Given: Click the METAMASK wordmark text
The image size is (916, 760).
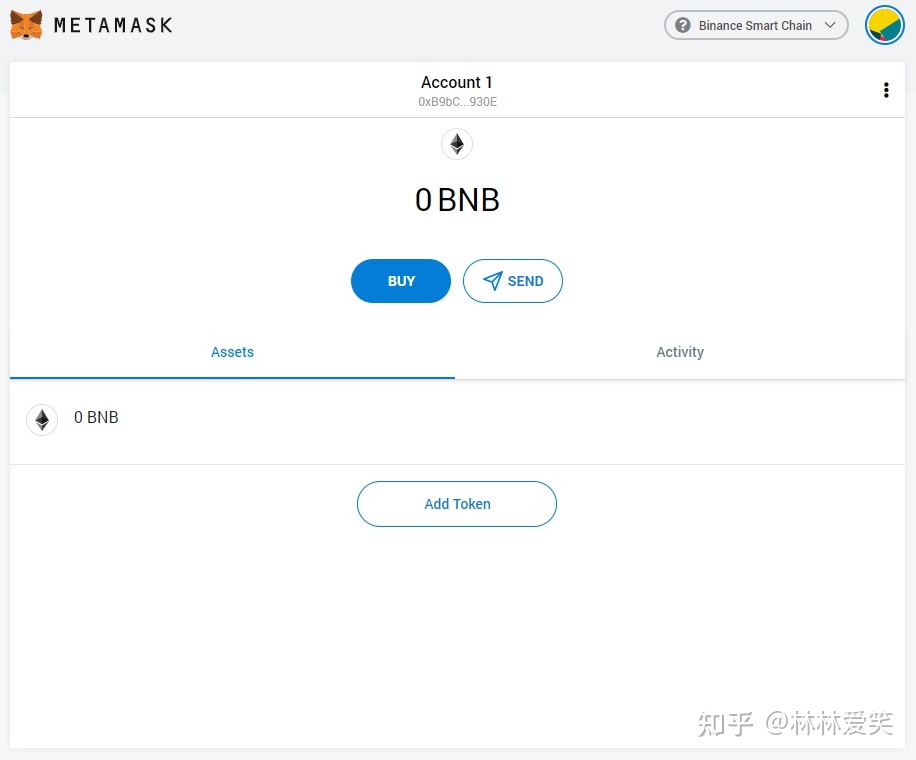Looking at the screenshot, I should pyautogui.click(x=113, y=25).
